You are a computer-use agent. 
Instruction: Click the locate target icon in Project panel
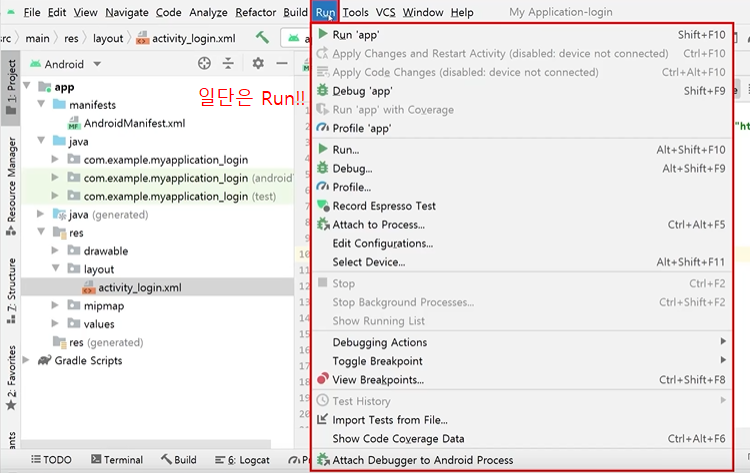coord(204,63)
